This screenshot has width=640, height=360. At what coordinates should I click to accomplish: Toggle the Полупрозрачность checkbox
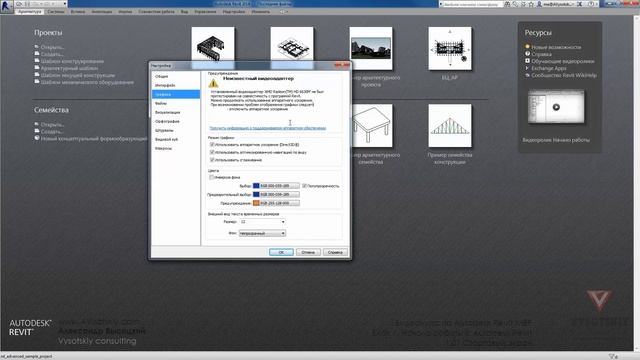(x=304, y=186)
